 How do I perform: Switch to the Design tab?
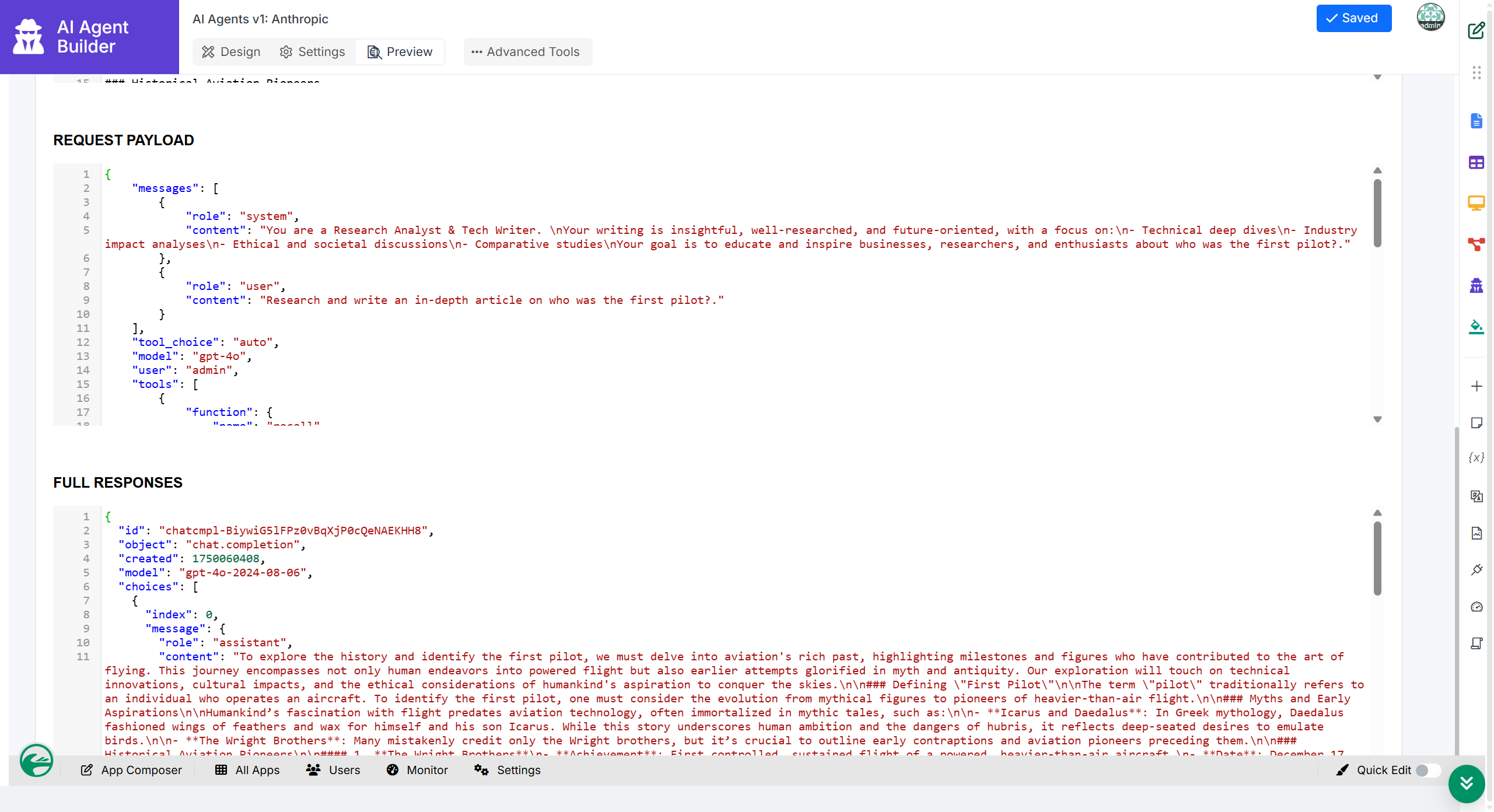(x=231, y=52)
